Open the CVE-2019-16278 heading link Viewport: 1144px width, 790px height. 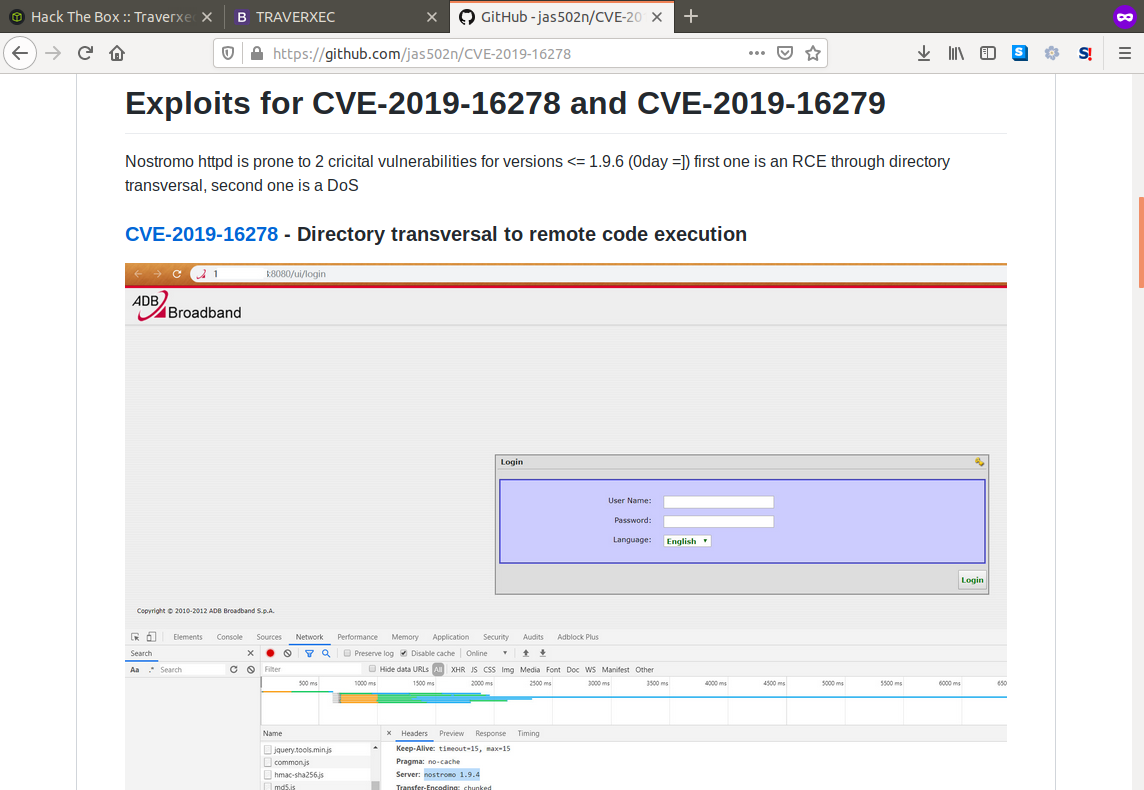201,234
